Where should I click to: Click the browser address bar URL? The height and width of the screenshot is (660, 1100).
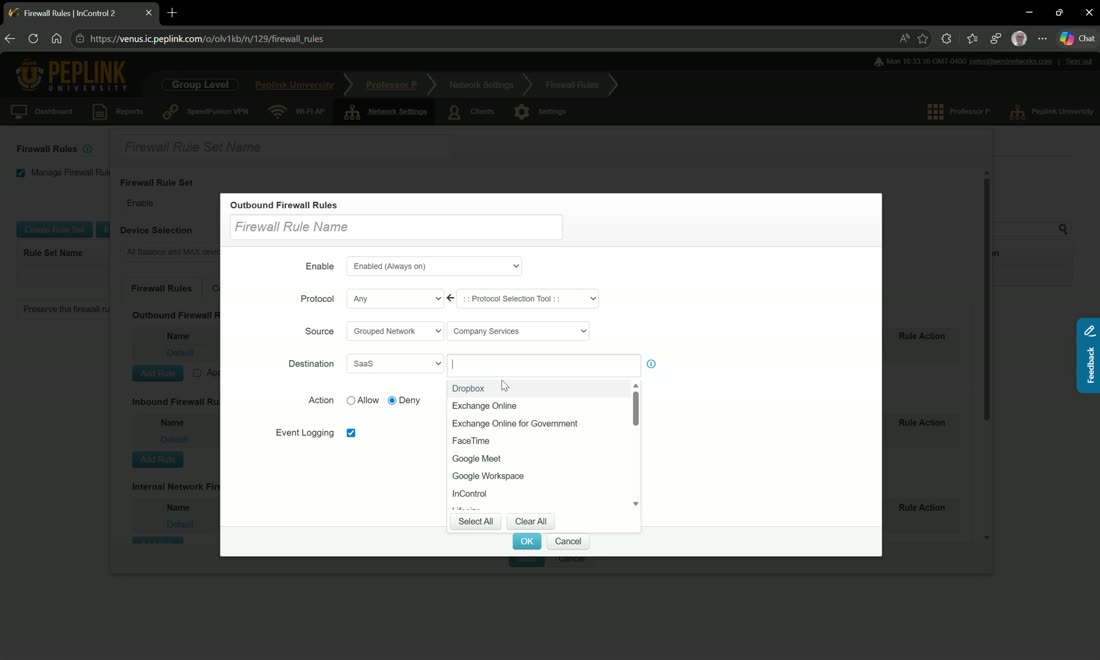(x=207, y=39)
